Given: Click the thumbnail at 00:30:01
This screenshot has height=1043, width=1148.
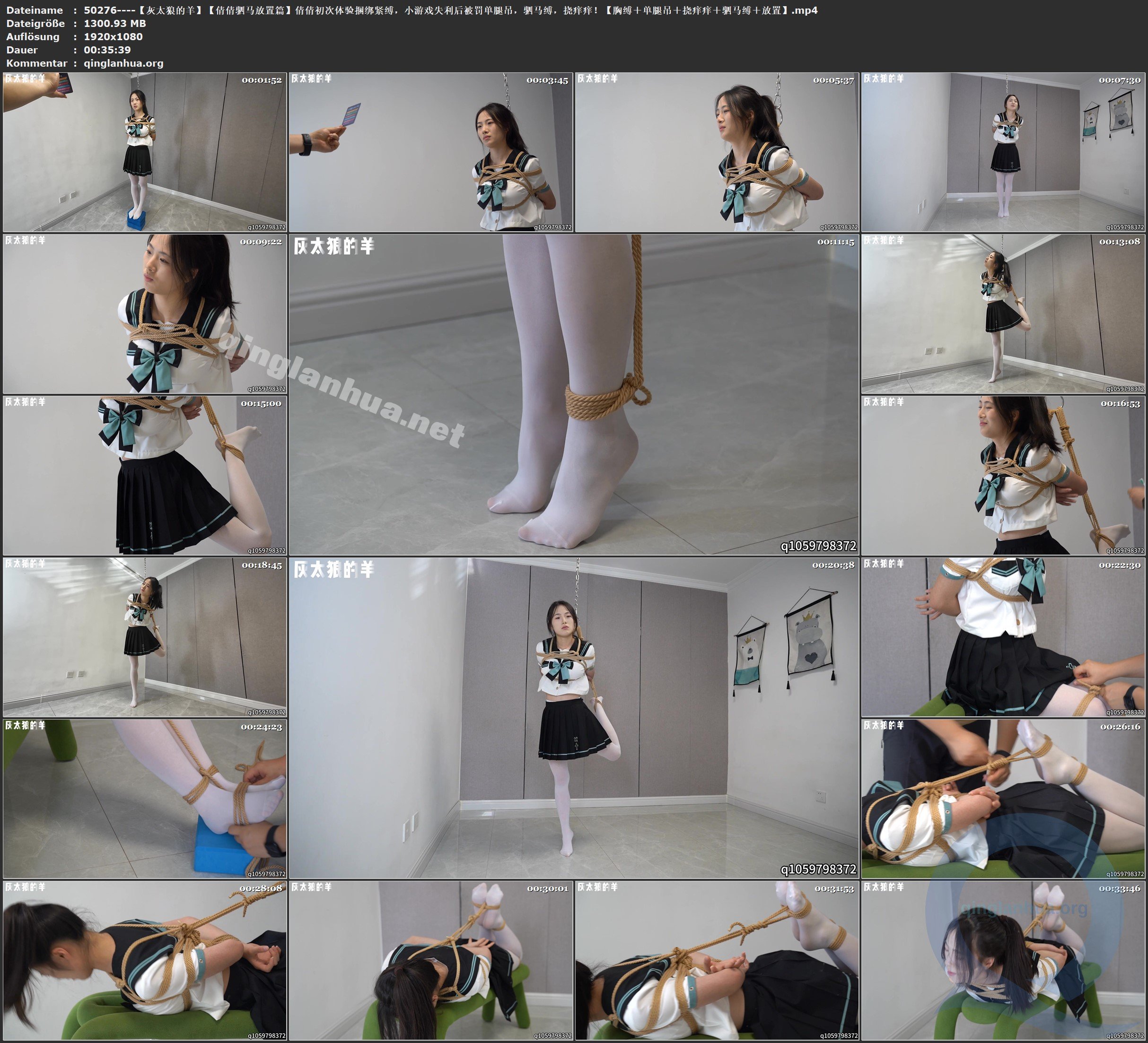Looking at the screenshot, I should coord(431,960).
